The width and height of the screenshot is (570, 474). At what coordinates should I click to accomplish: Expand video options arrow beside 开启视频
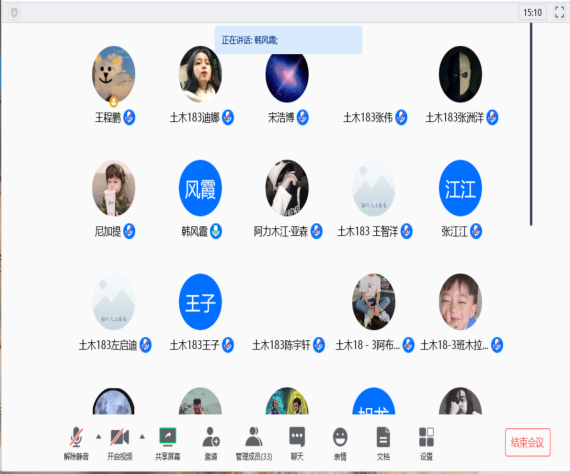(142, 436)
